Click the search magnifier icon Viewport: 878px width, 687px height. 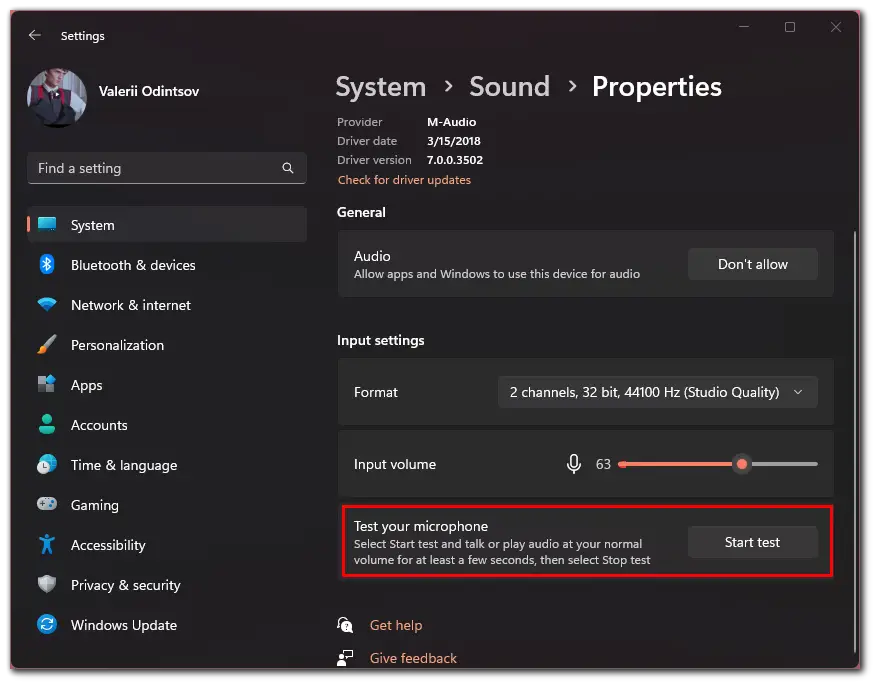point(288,168)
